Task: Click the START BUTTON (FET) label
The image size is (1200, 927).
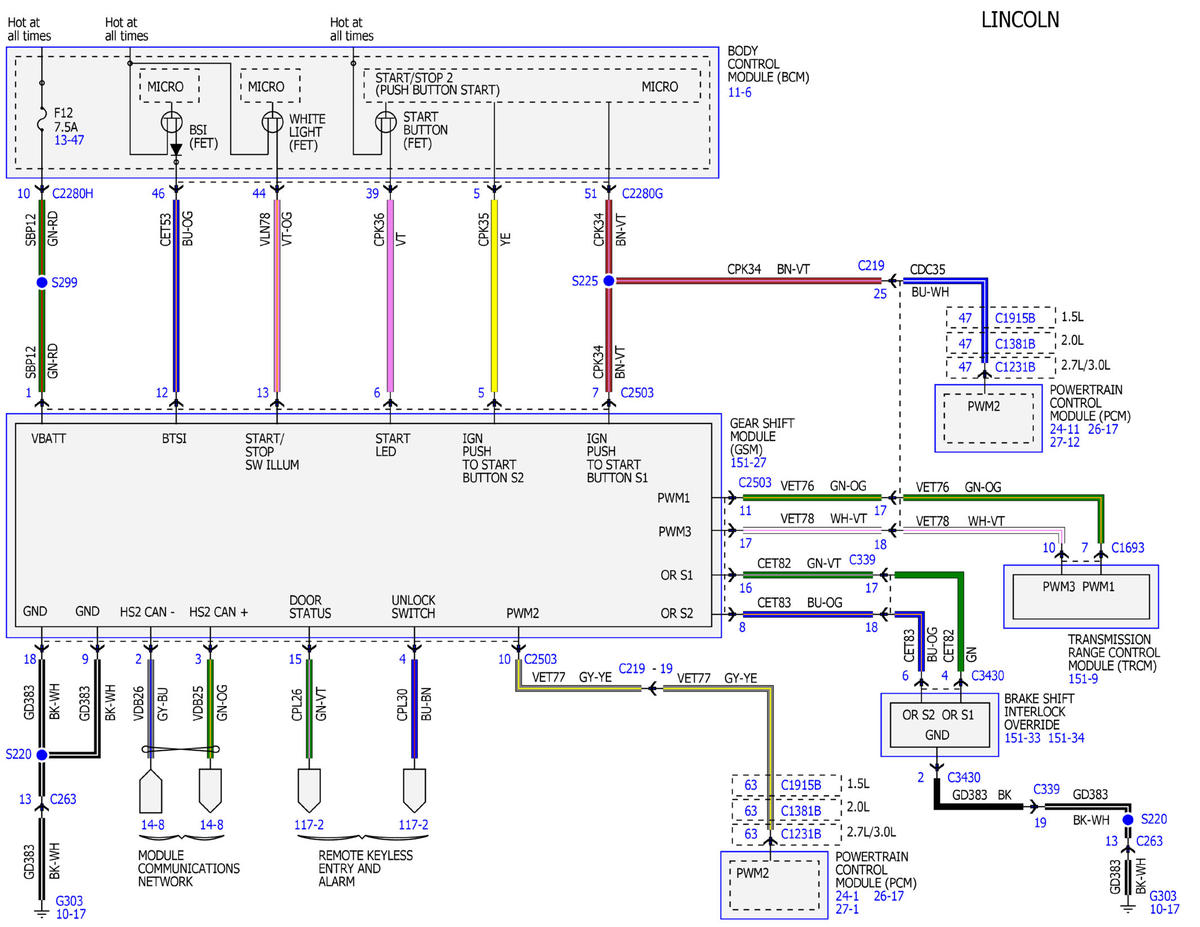Action: tap(425, 130)
